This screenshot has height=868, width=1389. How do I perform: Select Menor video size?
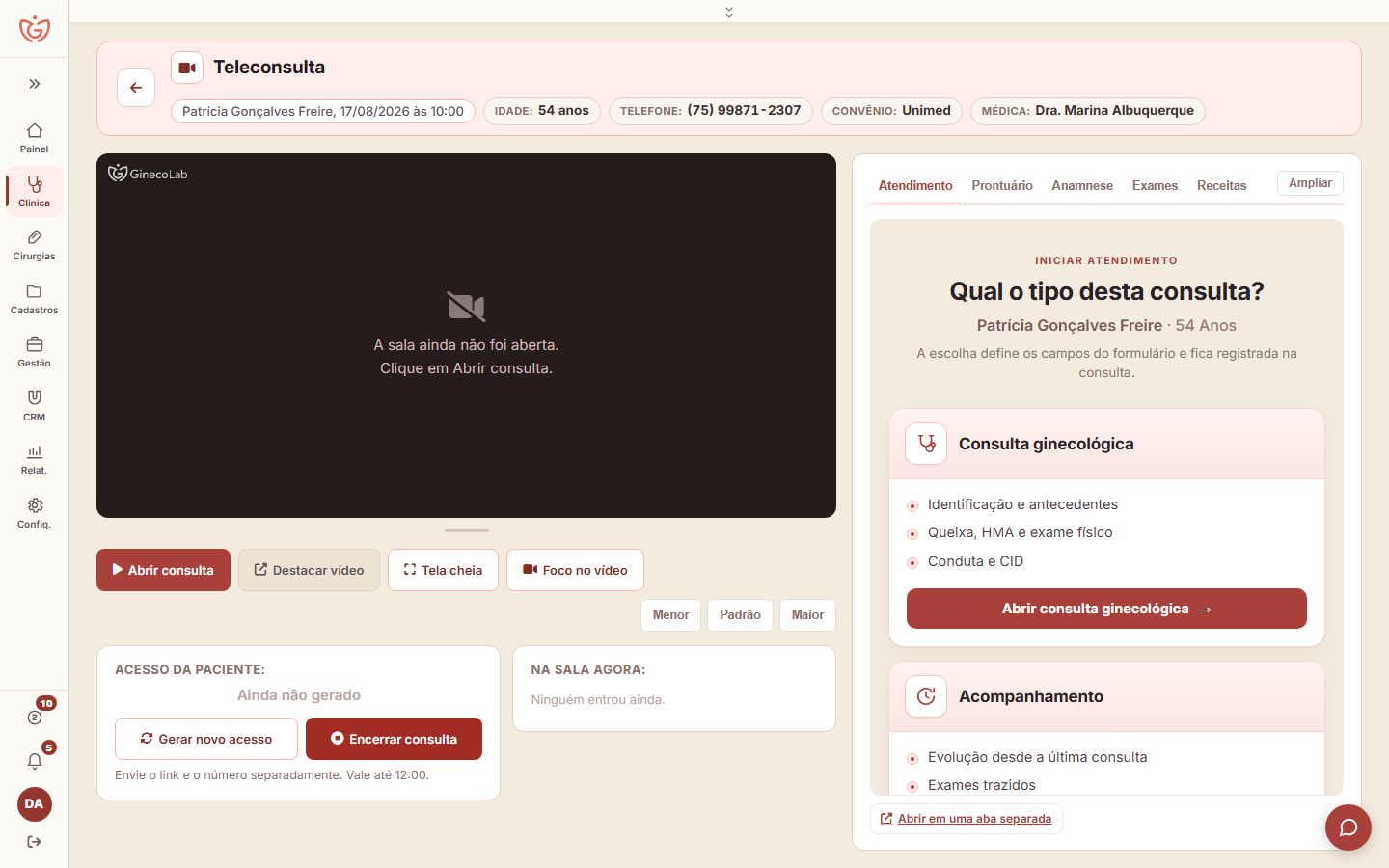pos(670,615)
